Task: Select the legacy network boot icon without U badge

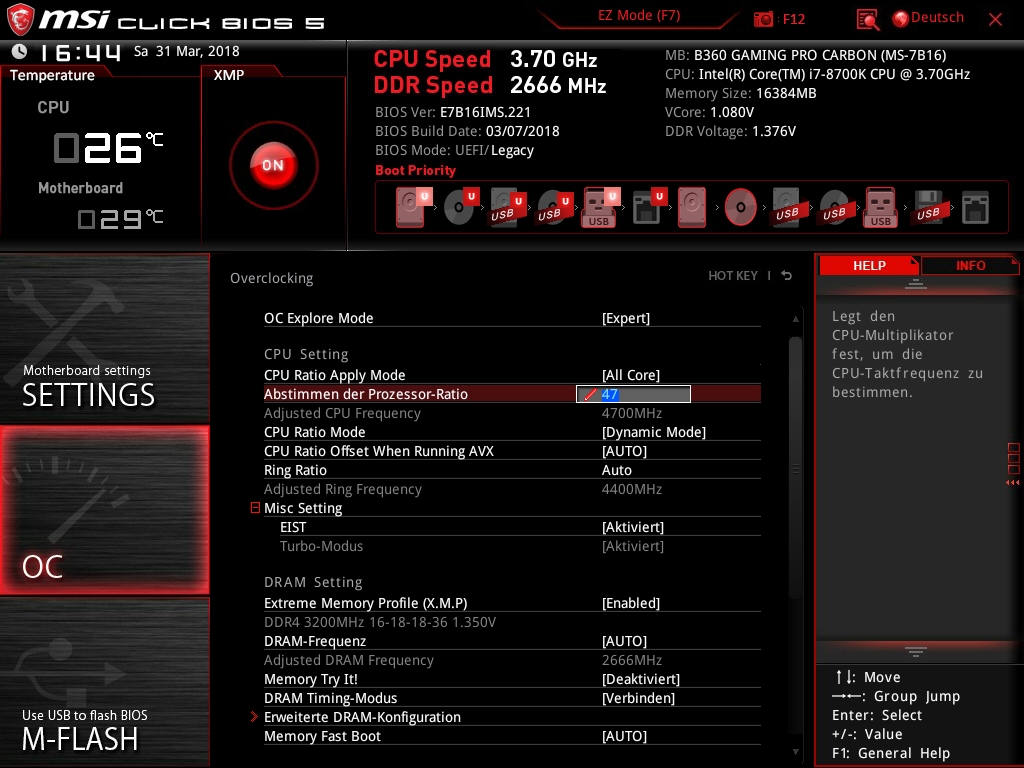Action: click(975, 207)
